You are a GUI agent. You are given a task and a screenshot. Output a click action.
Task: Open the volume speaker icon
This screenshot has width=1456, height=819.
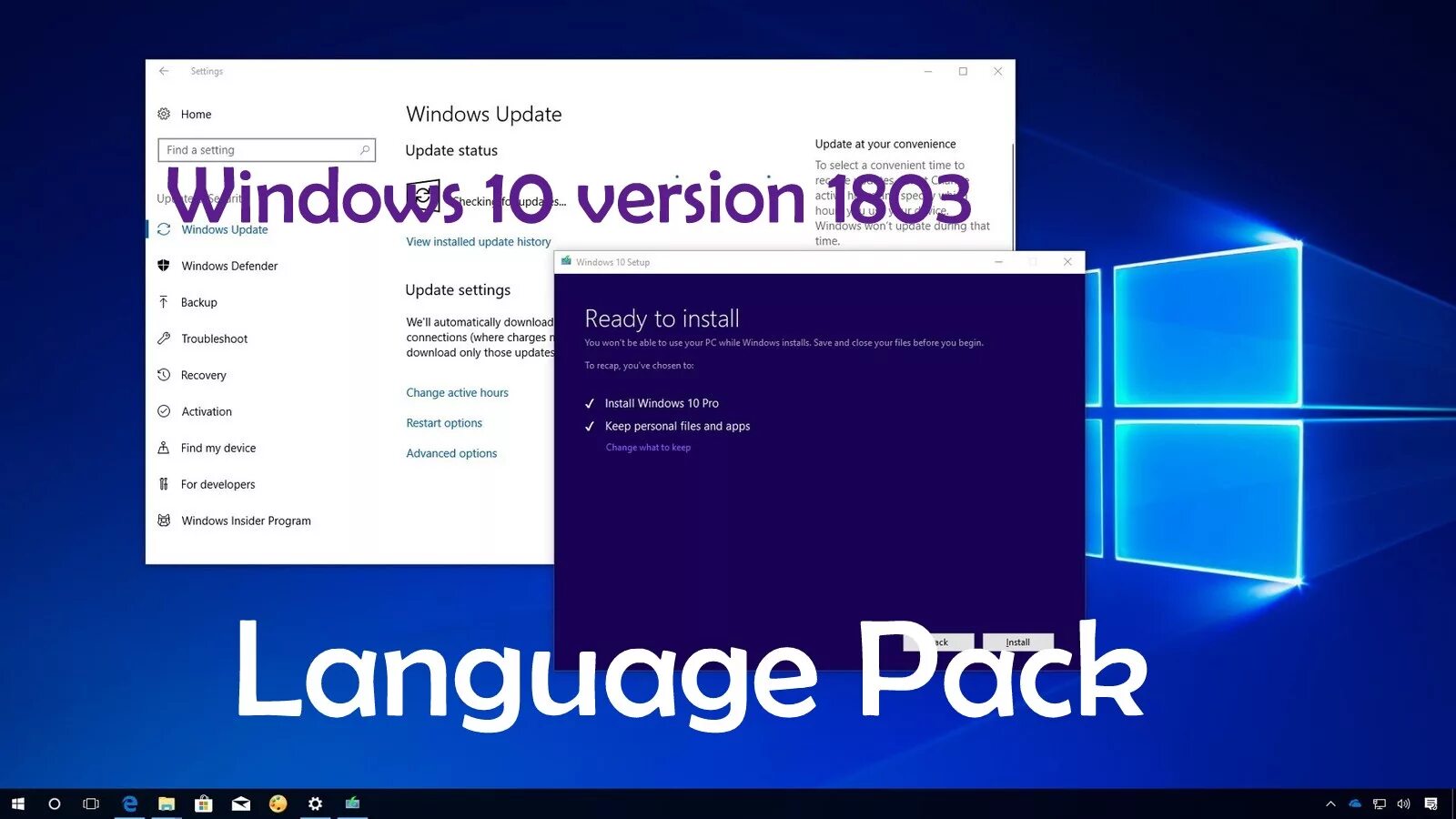click(x=1403, y=804)
